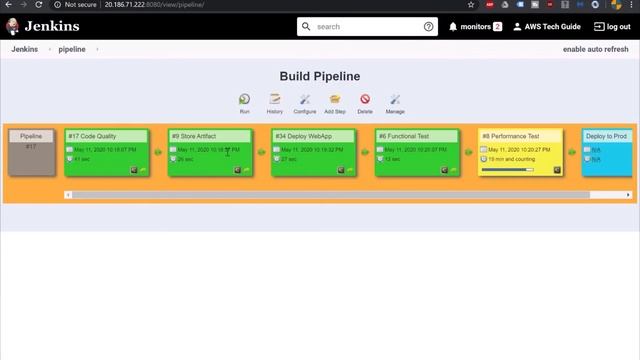Open #34 Deploy WebApp build title
This screenshot has width=640, height=360.
pos(304,136)
